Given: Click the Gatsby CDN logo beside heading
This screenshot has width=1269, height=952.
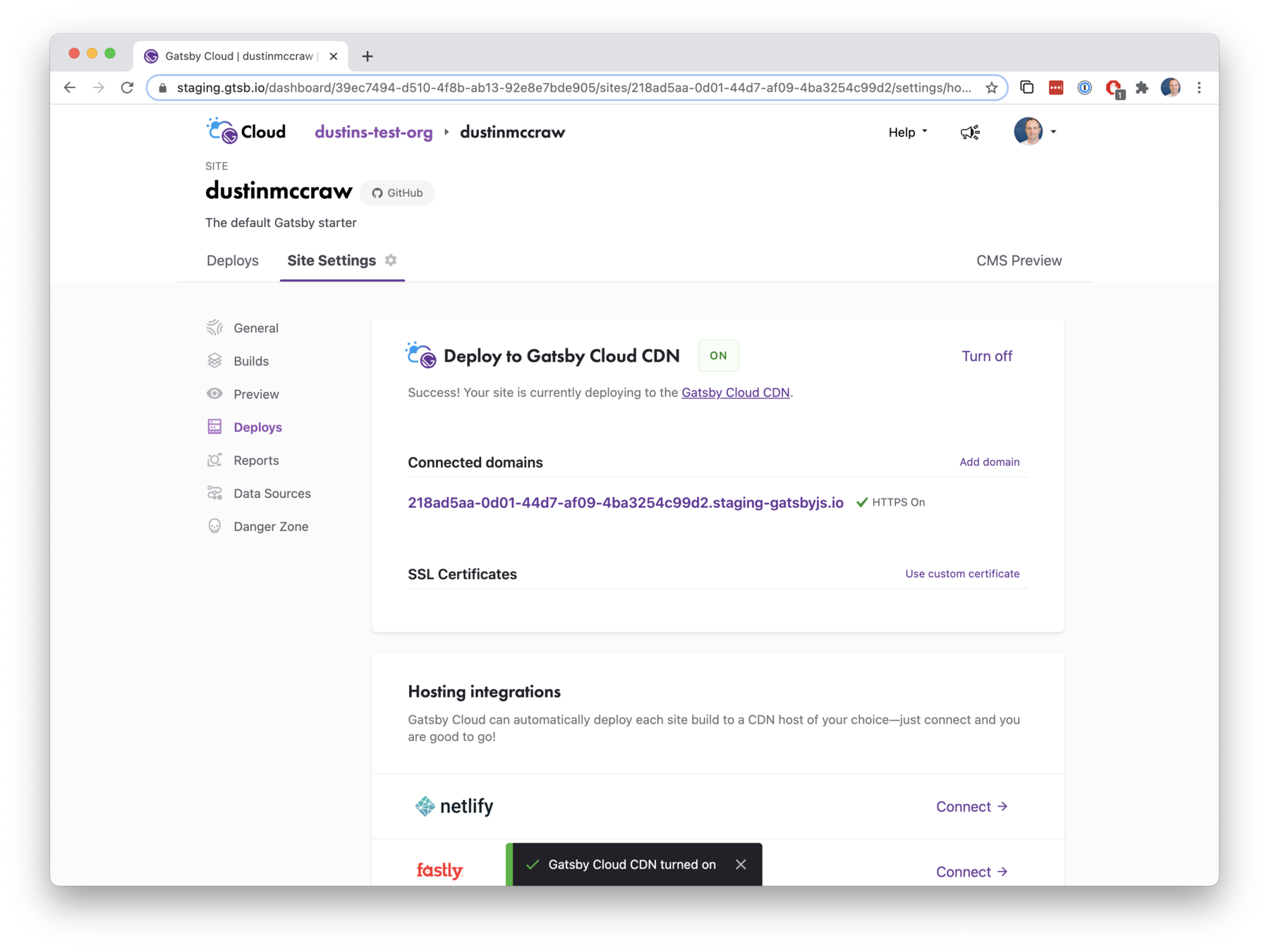Looking at the screenshot, I should (421, 355).
